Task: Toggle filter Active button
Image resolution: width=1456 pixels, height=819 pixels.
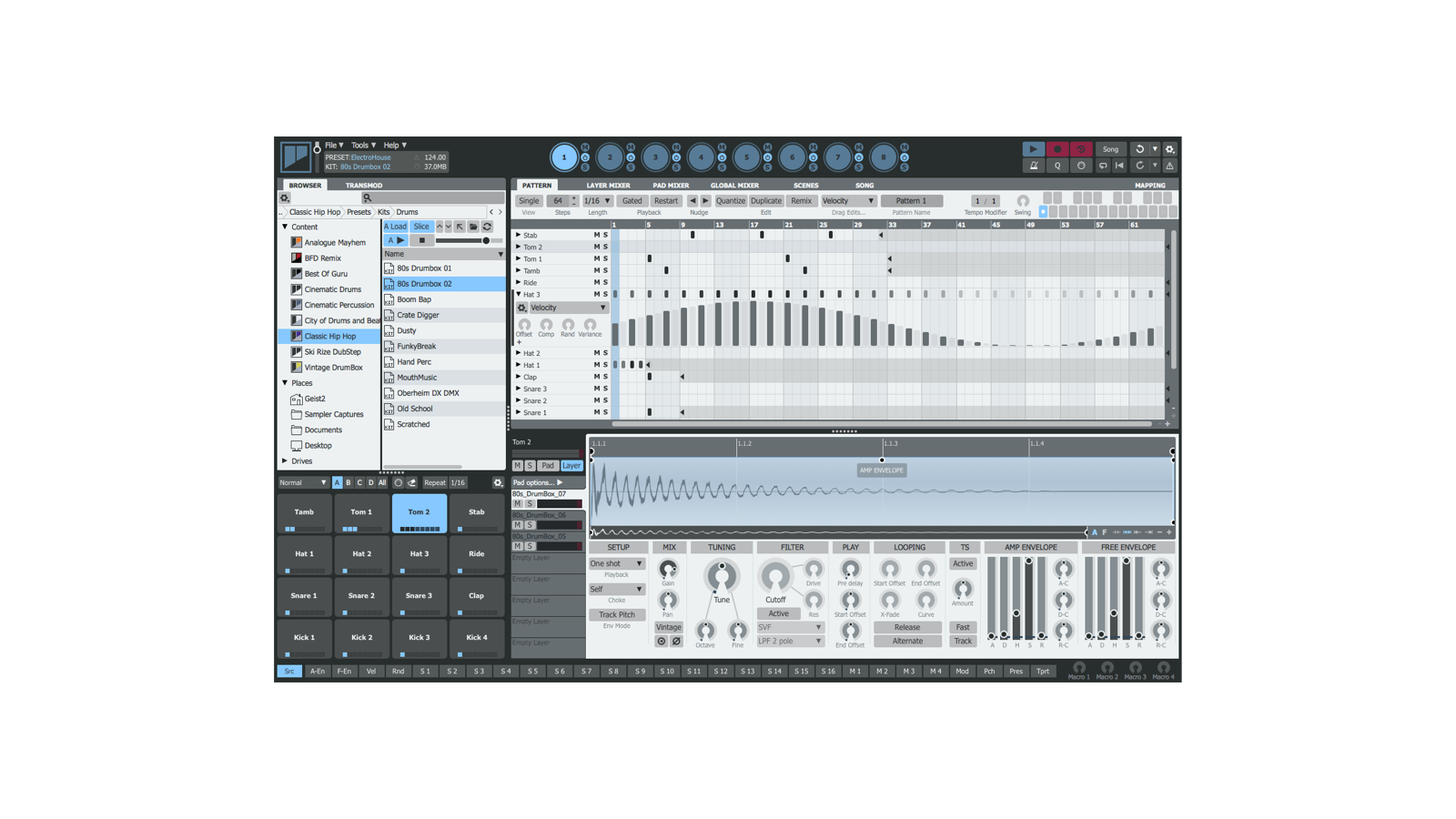Action: (778, 613)
